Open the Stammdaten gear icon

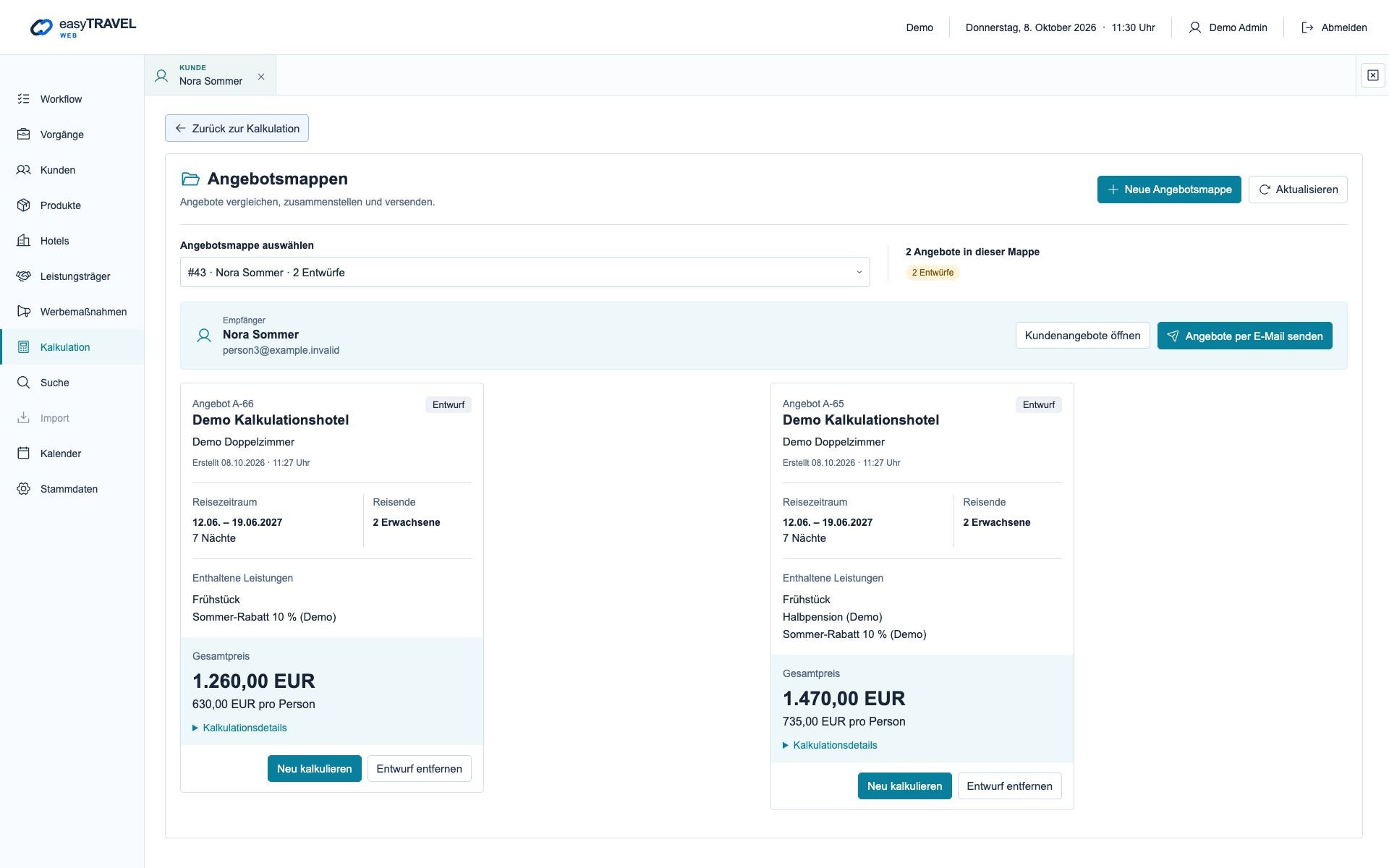click(x=24, y=489)
